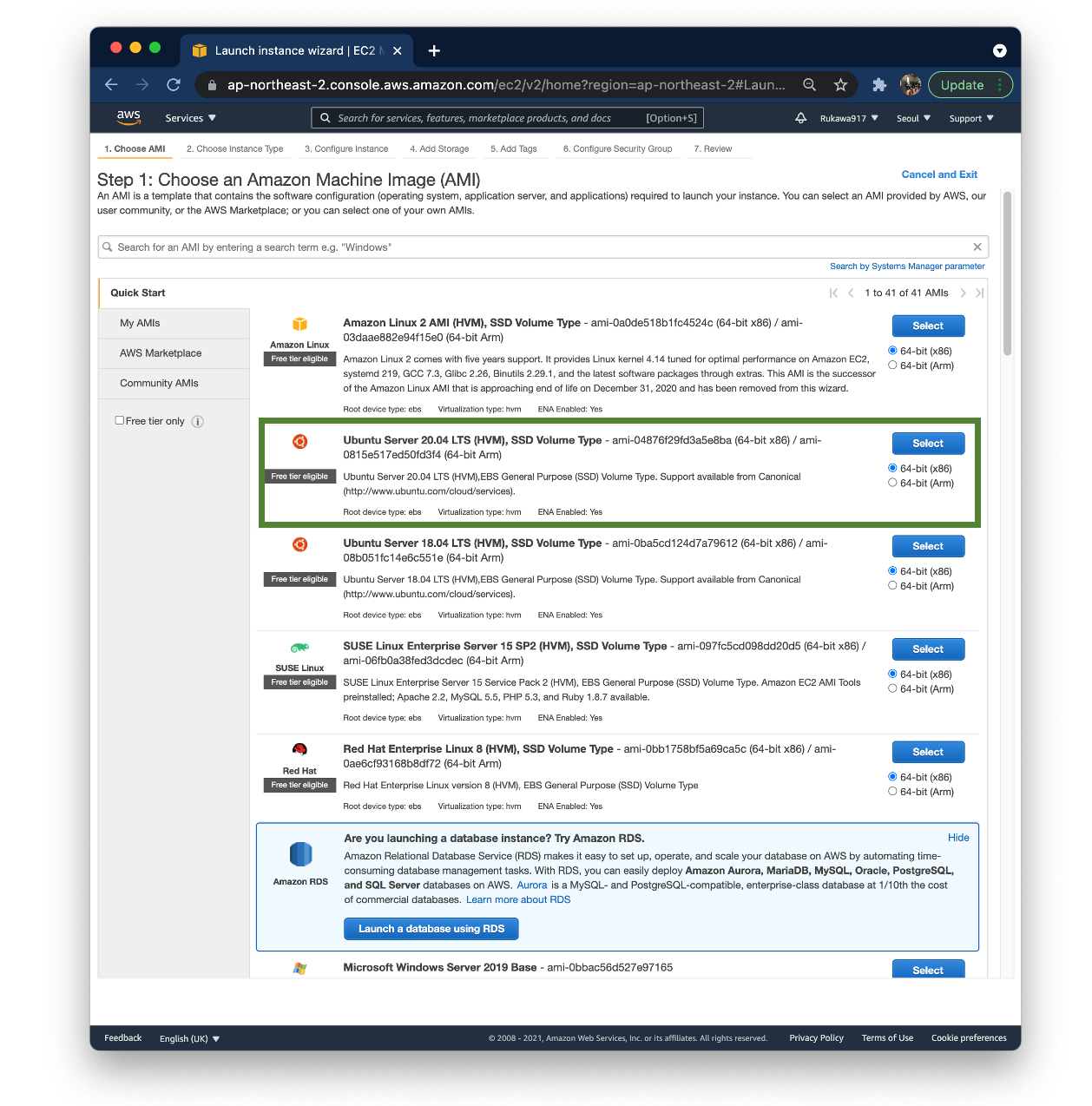The height and width of the screenshot is (1106, 1092).
Task: Click the Free tier only info icon
Action: pos(198,422)
